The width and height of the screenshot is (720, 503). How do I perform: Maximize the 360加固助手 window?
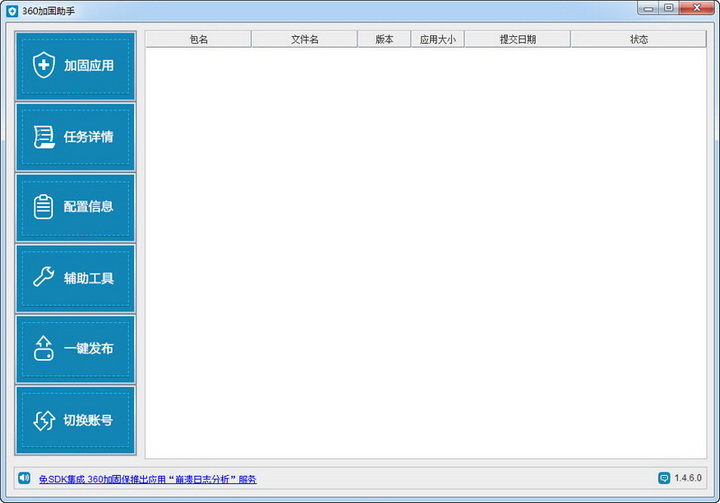[x=669, y=8]
